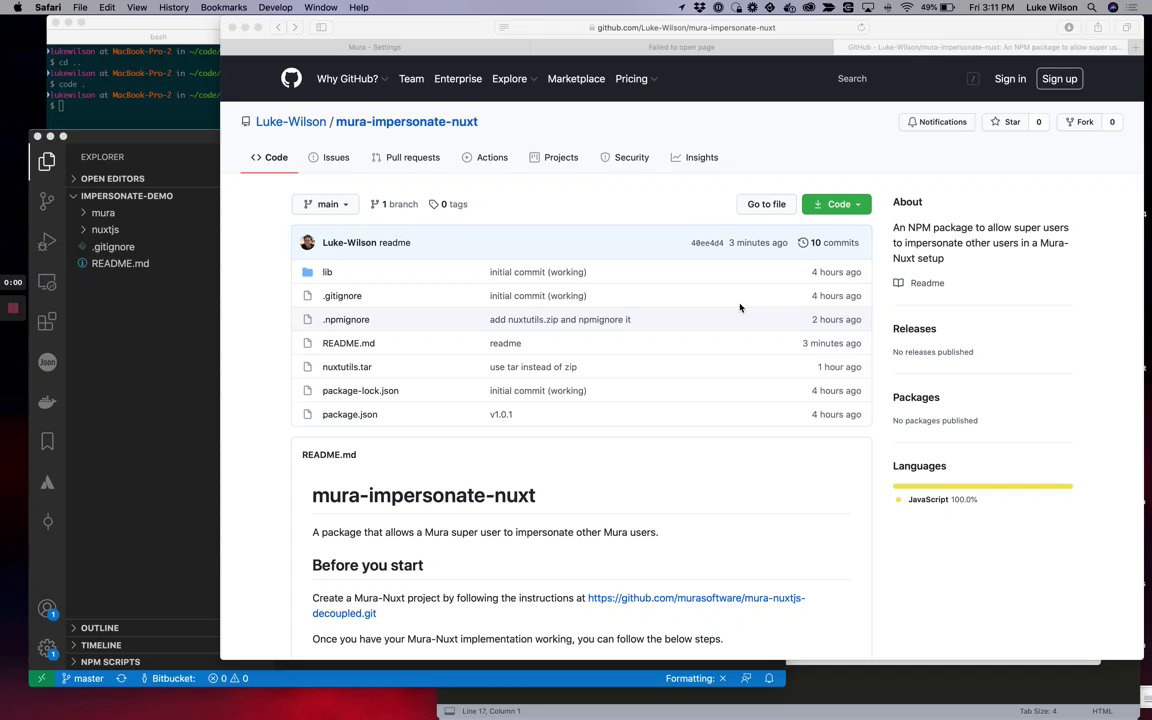Star the mura-impersonate-nuxt repository
The width and height of the screenshot is (1152, 720).
click(x=1005, y=122)
